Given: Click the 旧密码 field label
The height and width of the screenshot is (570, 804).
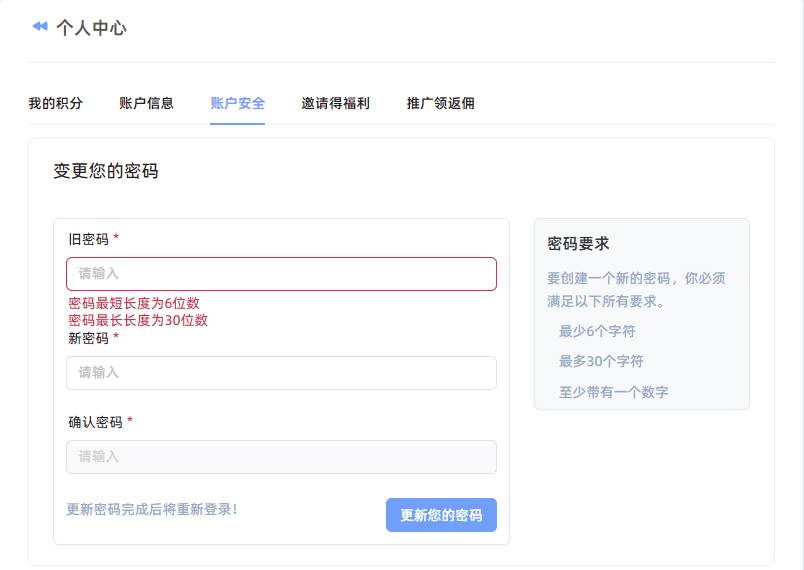Looking at the screenshot, I should pyautogui.click(x=89, y=239).
